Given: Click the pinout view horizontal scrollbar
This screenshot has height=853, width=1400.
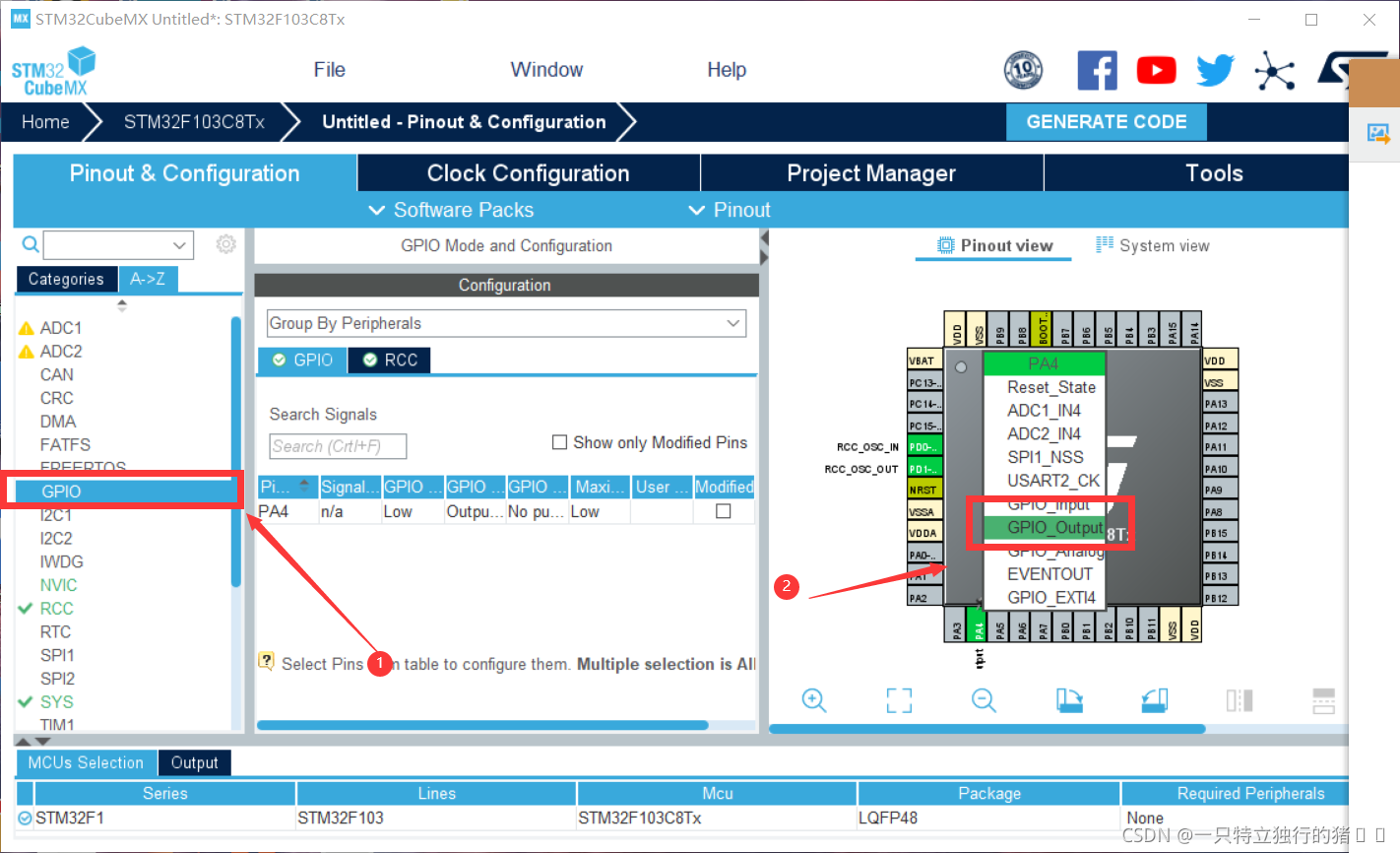Looking at the screenshot, I should pos(987,729).
